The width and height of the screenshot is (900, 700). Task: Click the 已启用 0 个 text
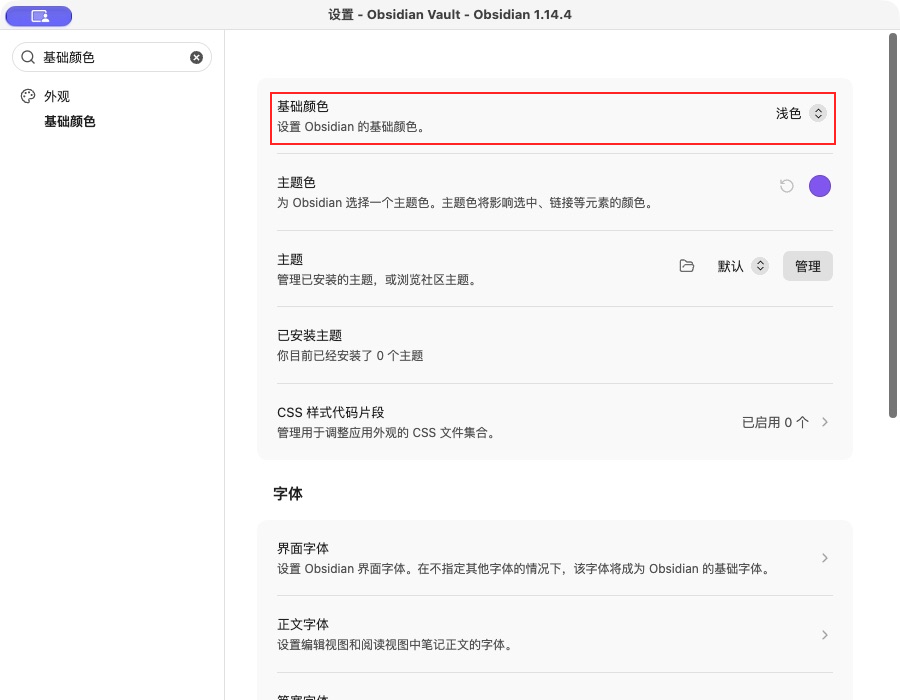pyautogui.click(x=775, y=423)
